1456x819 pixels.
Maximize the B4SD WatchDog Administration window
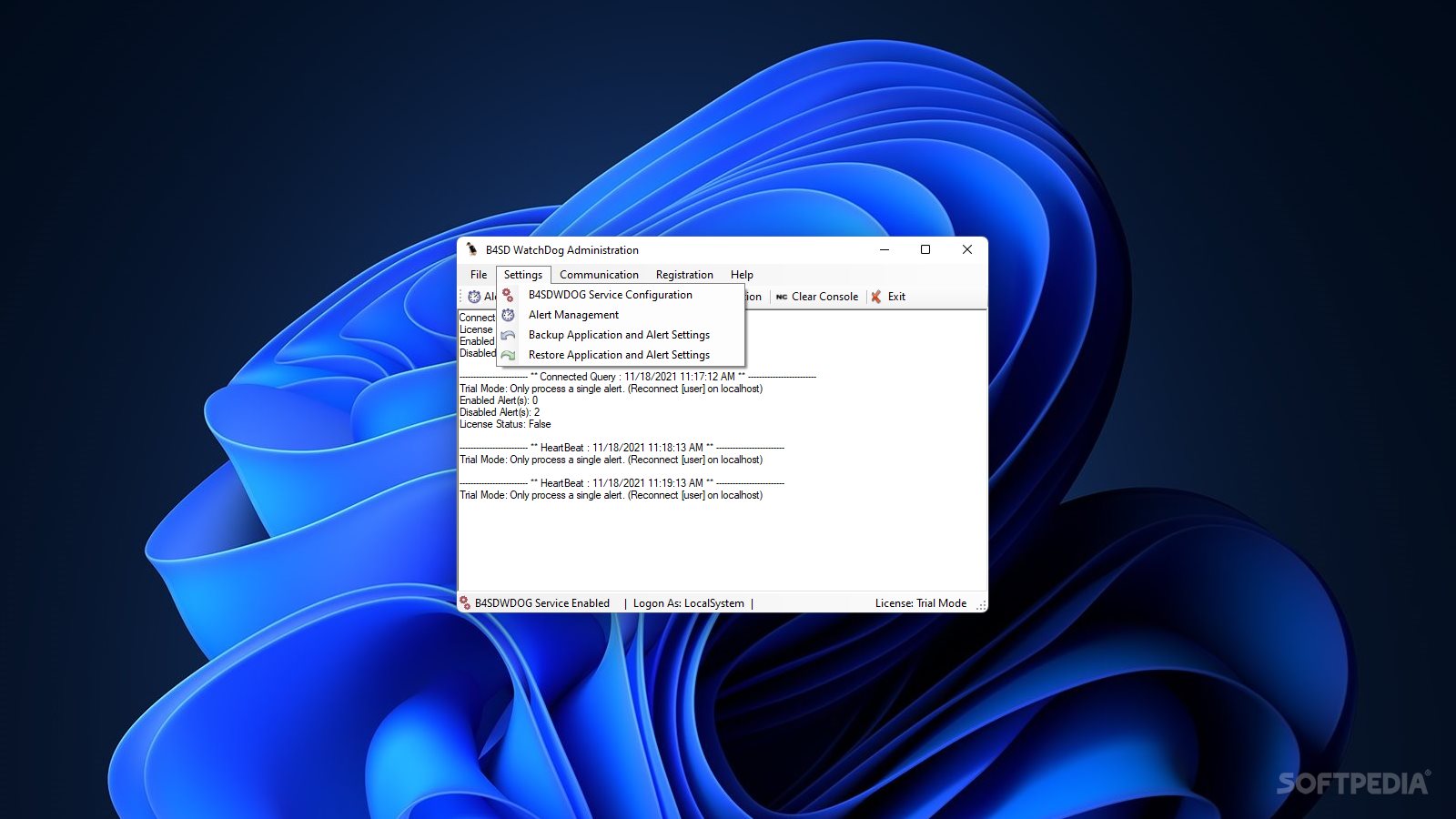[925, 249]
